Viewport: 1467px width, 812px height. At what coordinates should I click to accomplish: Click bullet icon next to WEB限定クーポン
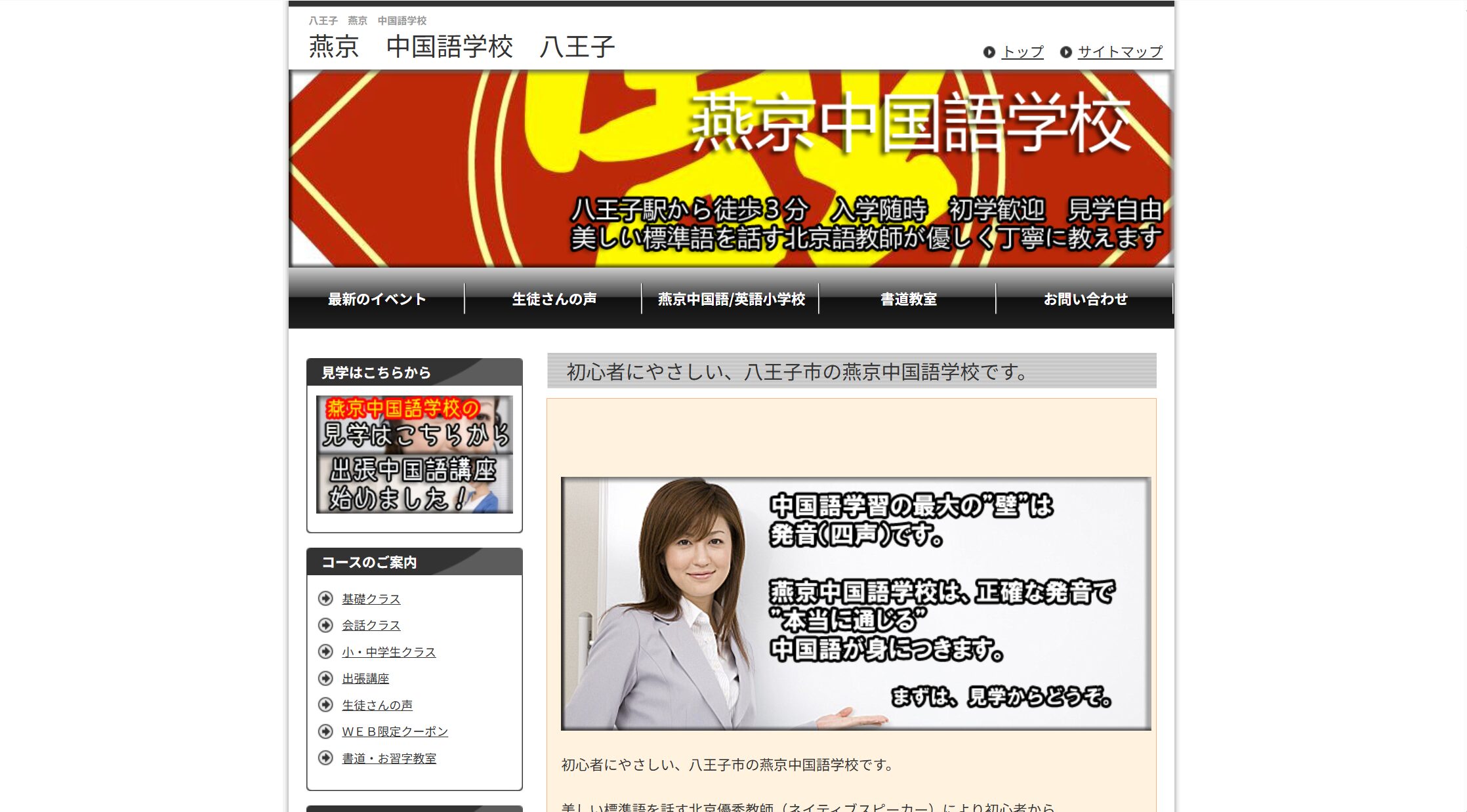[x=325, y=731]
